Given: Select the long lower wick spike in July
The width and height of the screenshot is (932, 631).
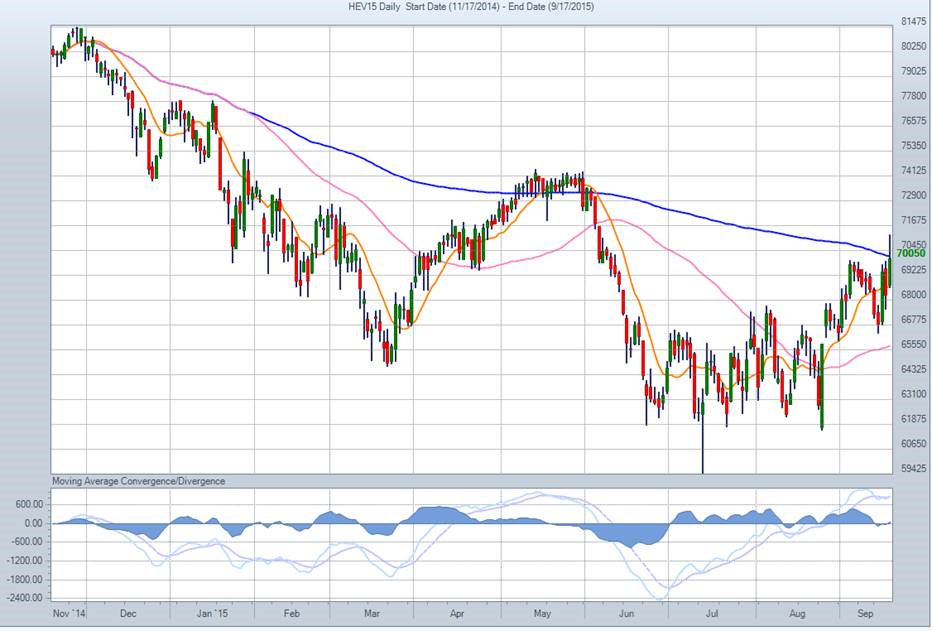Looking at the screenshot, I should click(703, 450).
